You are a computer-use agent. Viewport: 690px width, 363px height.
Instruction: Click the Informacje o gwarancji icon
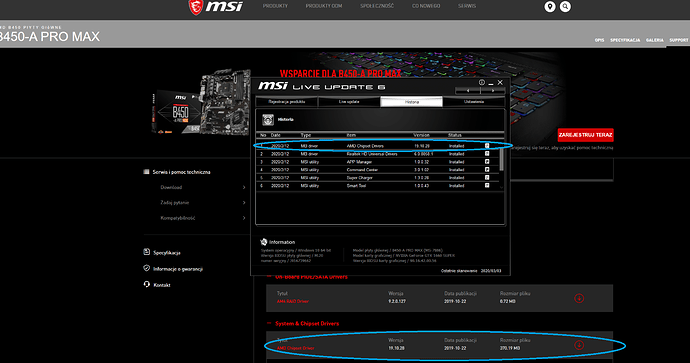coord(147,268)
